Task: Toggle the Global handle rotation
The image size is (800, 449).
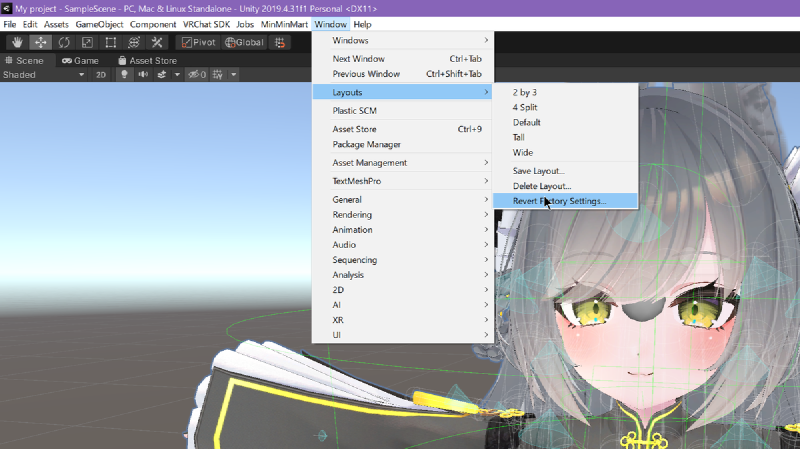Action: (244, 42)
